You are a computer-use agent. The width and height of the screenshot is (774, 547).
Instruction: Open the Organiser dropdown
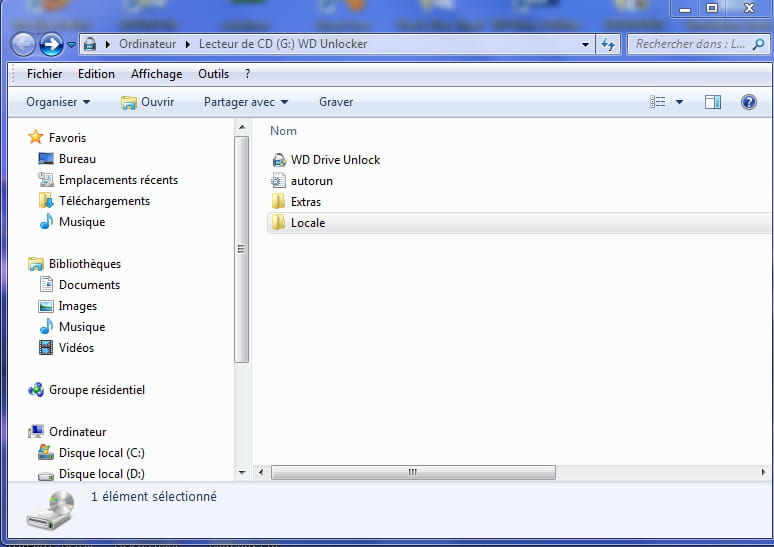(58, 102)
